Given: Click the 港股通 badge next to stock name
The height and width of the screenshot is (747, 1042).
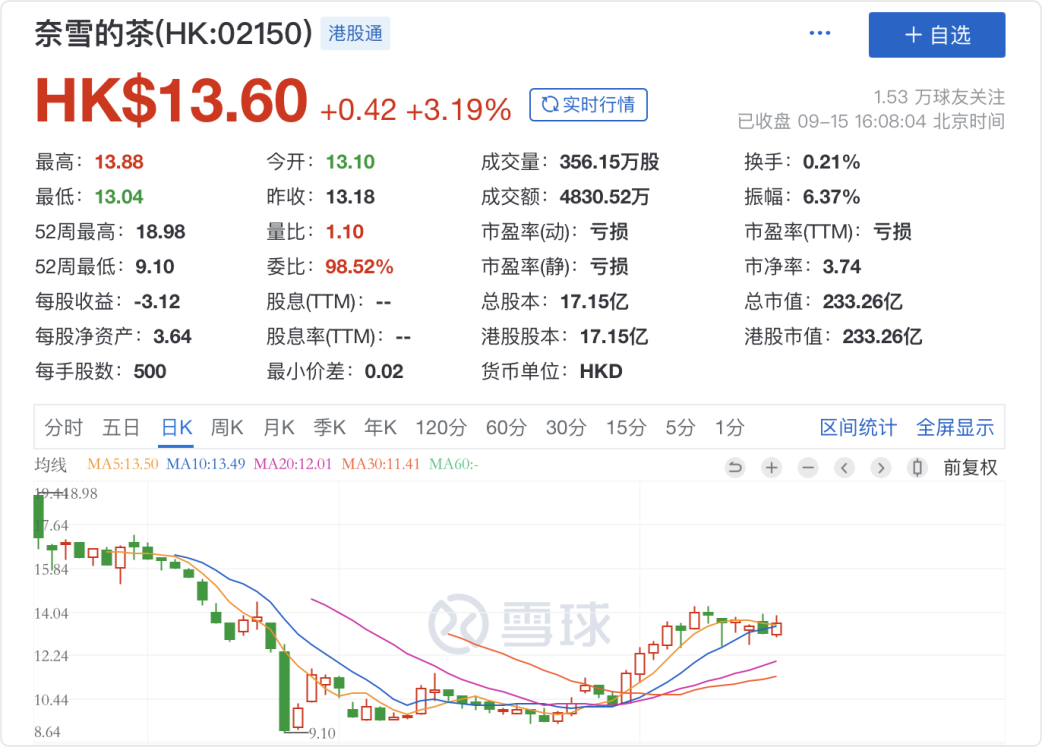Looking at the screenshot, I should [356, 33].
